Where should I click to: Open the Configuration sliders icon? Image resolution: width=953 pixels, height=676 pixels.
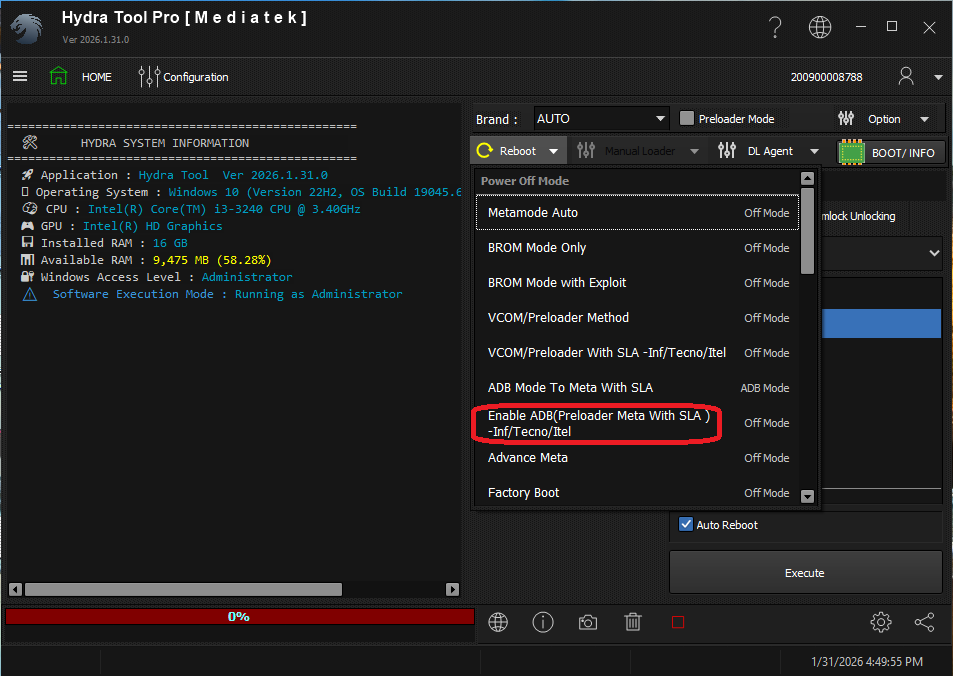click(x=149, y=77)
